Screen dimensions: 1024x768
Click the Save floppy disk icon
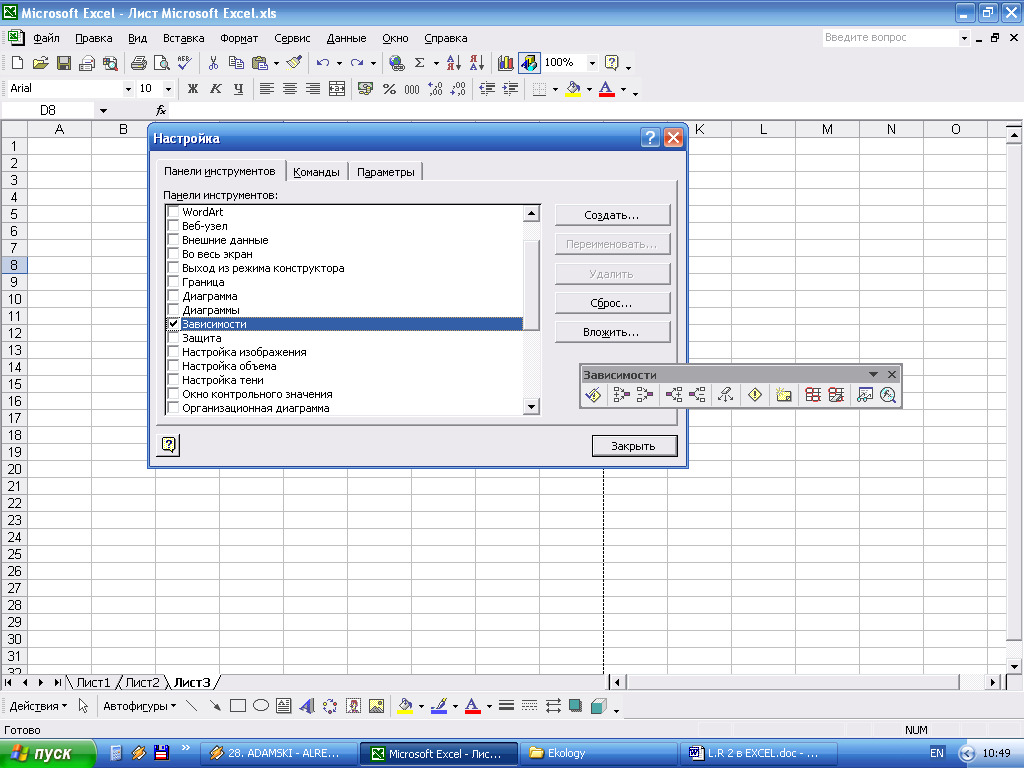pyautogui.click(x=63, y=63)
